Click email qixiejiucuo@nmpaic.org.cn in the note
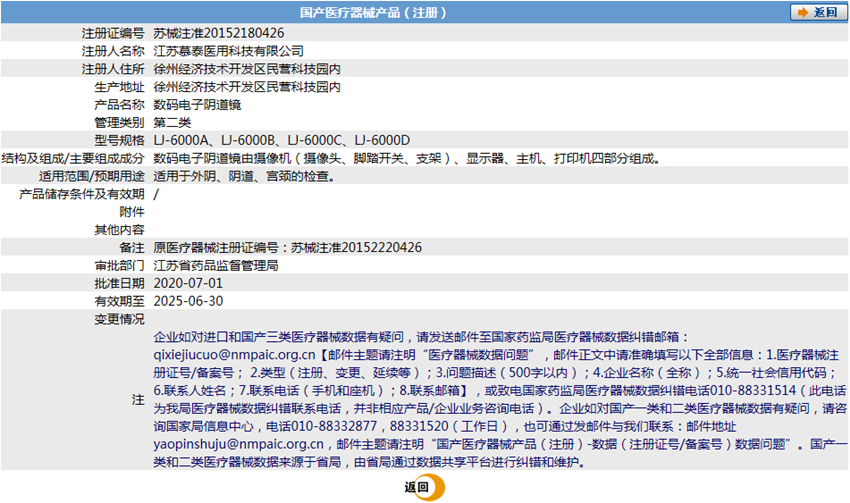 pos(234,355)
